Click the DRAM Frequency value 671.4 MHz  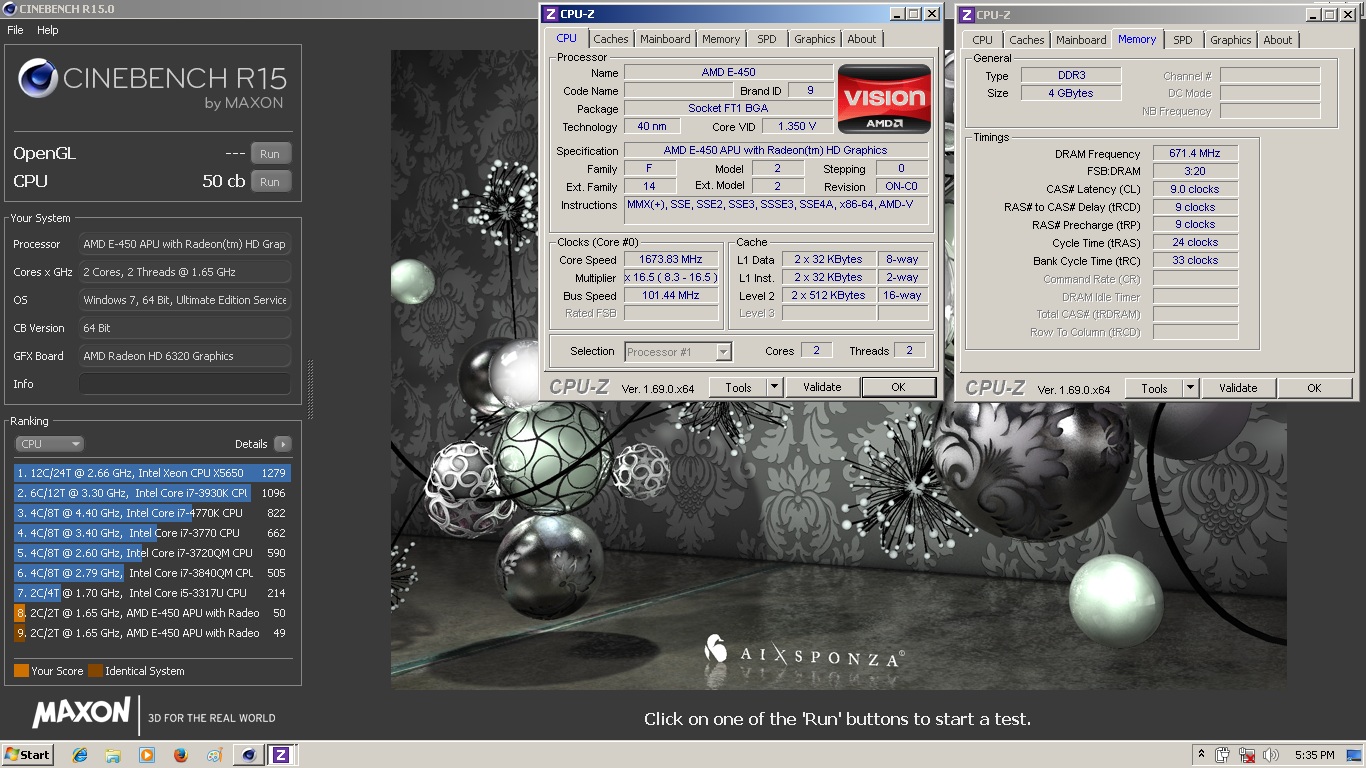1195,153
